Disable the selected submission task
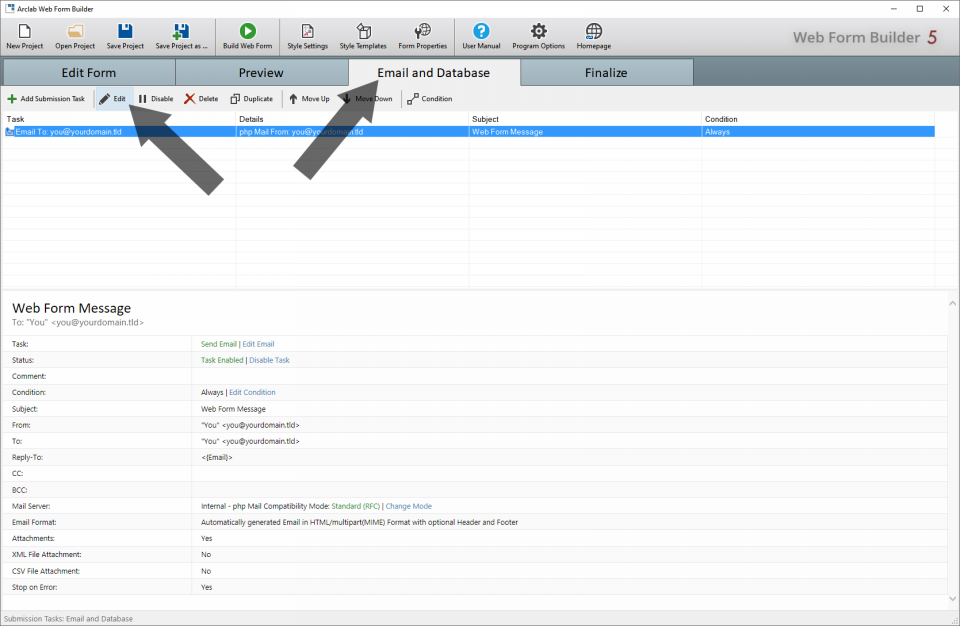The image size is (960, 626). 155,99
